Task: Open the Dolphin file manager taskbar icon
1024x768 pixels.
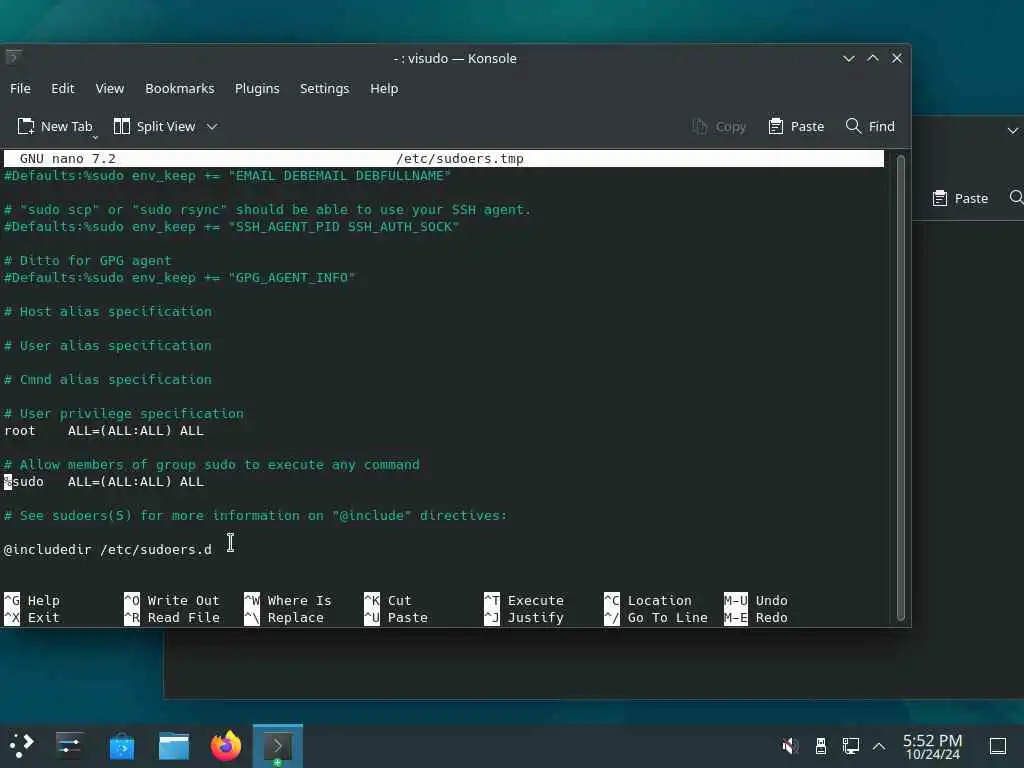Action: pyautogui.click(x=174, y=746)
